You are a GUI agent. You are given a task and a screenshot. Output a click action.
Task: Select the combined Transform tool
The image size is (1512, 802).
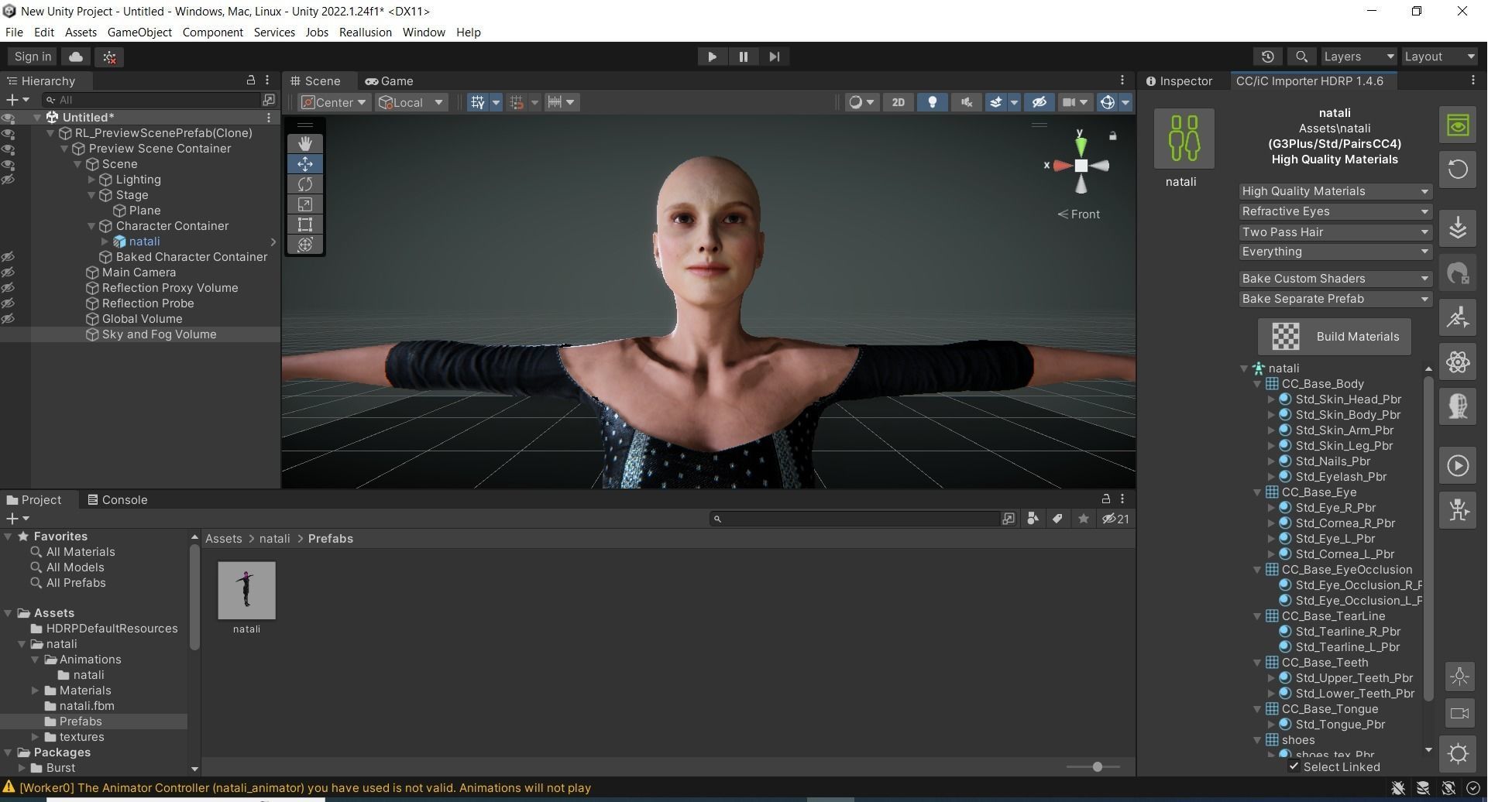coord(304,245)
